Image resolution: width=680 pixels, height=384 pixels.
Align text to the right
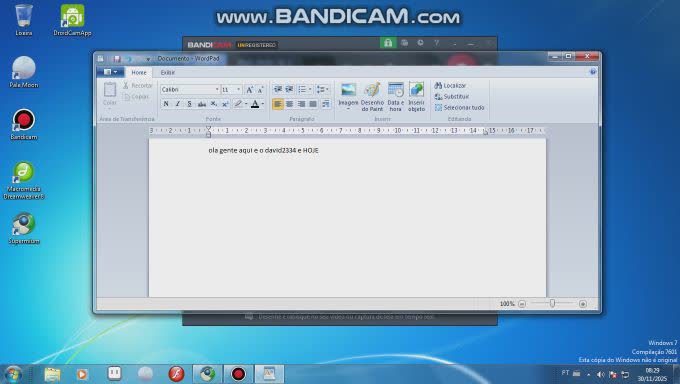click(x=301, y=104)
